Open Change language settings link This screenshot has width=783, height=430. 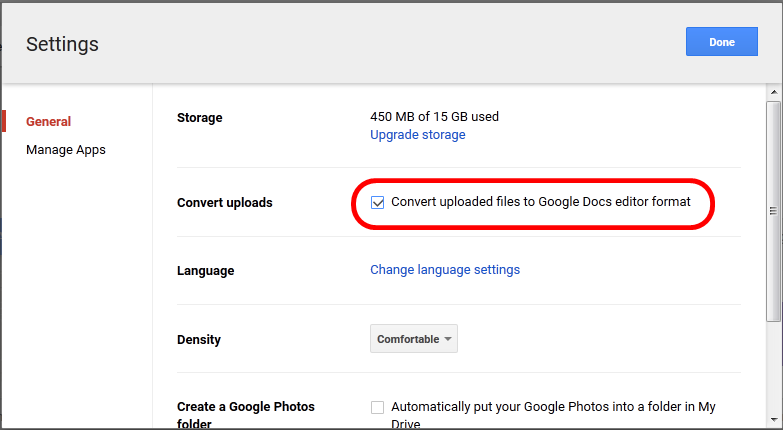[x=445, y=270]
